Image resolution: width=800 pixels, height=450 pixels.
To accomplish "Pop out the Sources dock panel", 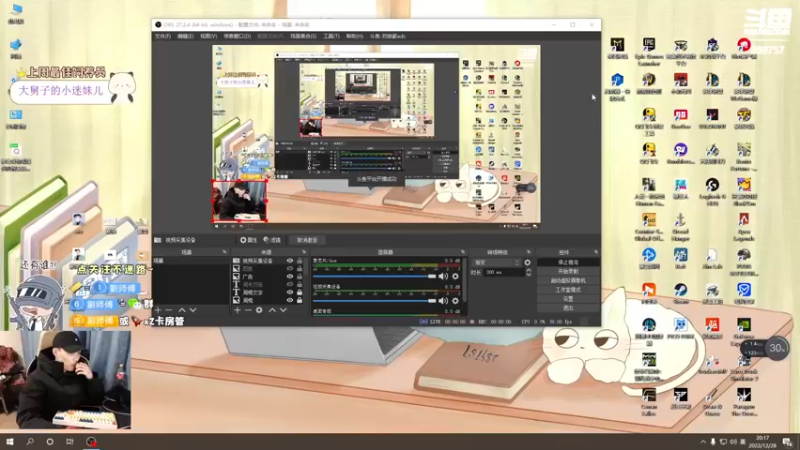I will coord(304,252).
